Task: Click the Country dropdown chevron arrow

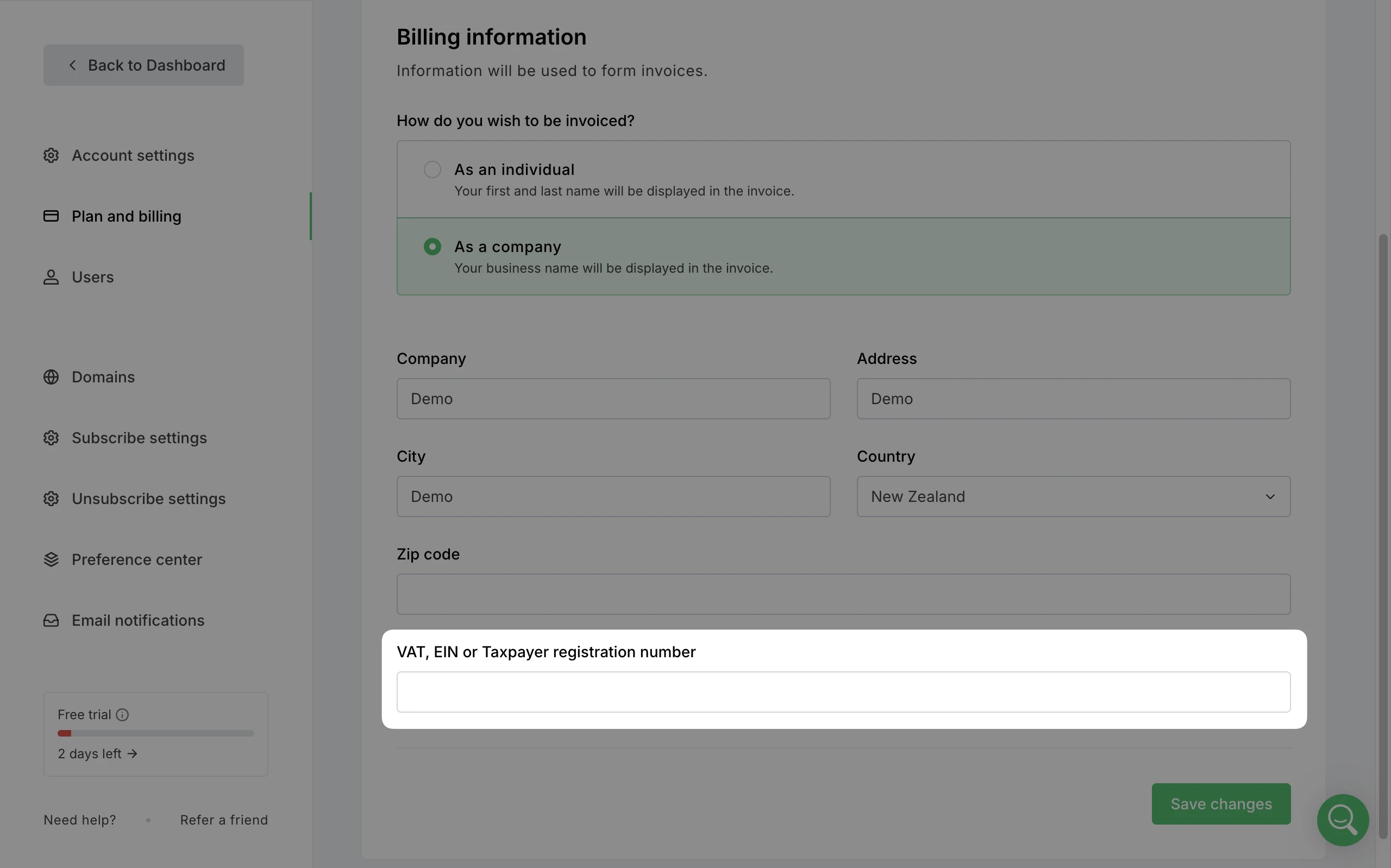Action: pyautogui.click(x=1270, y=496)
